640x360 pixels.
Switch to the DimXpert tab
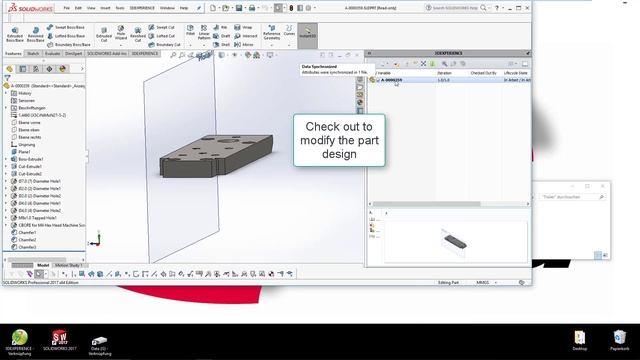pos(73,53)
